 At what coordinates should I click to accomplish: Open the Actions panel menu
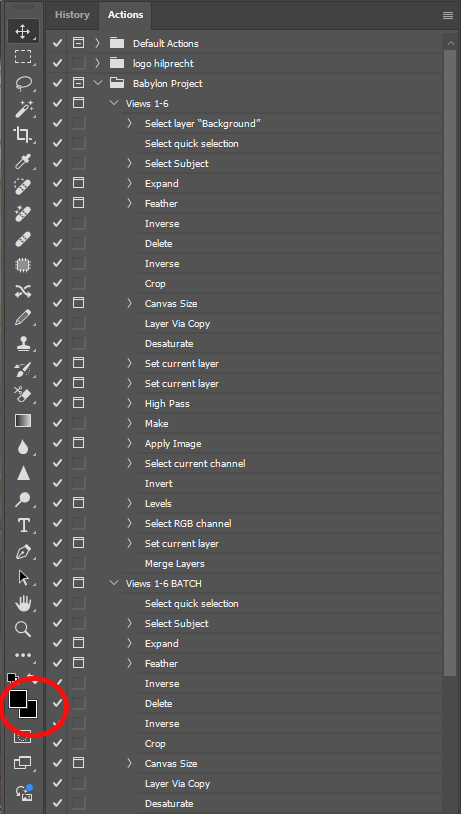click(x=448, y=16)
